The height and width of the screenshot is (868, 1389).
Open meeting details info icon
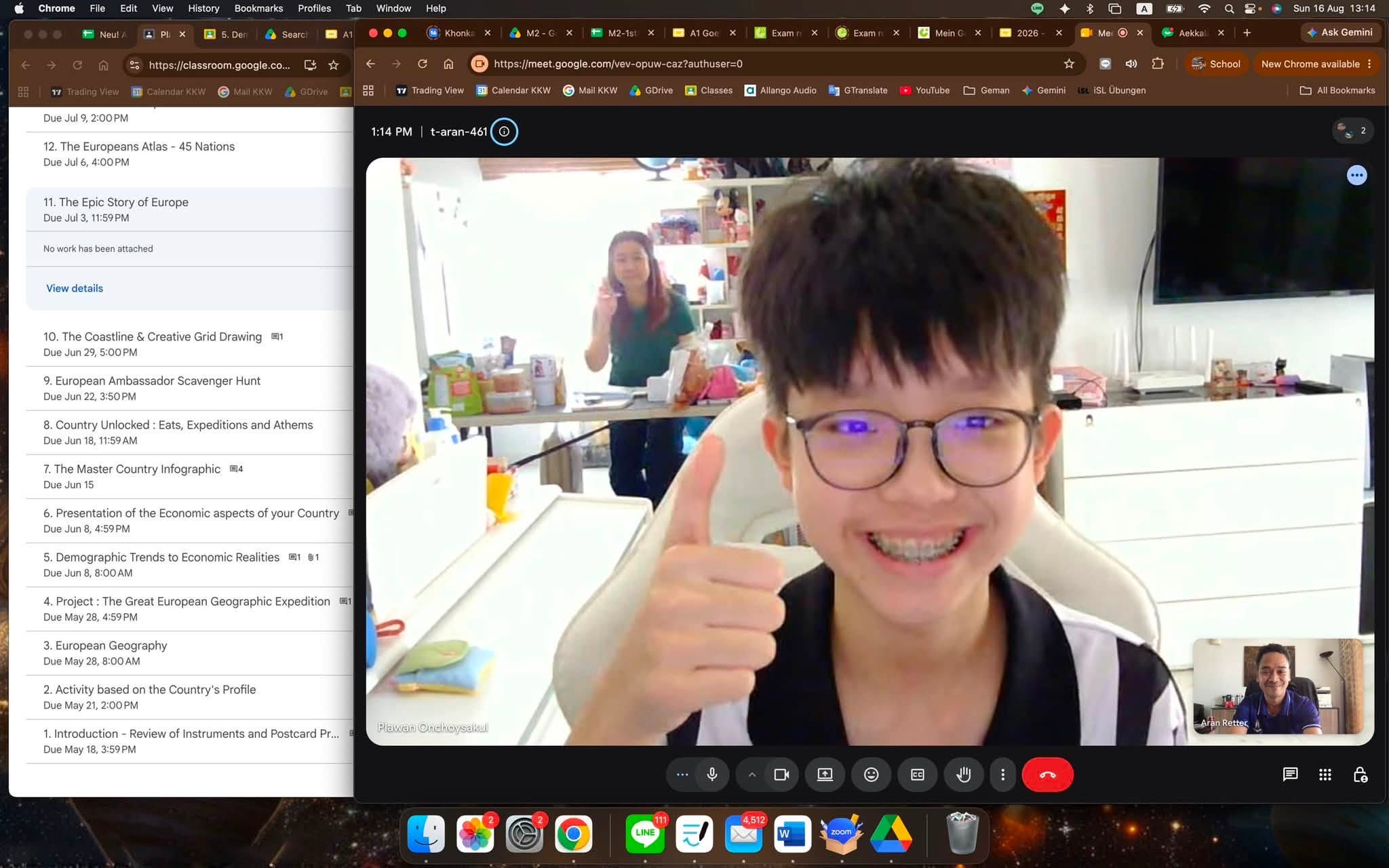(x=504, y=132)
